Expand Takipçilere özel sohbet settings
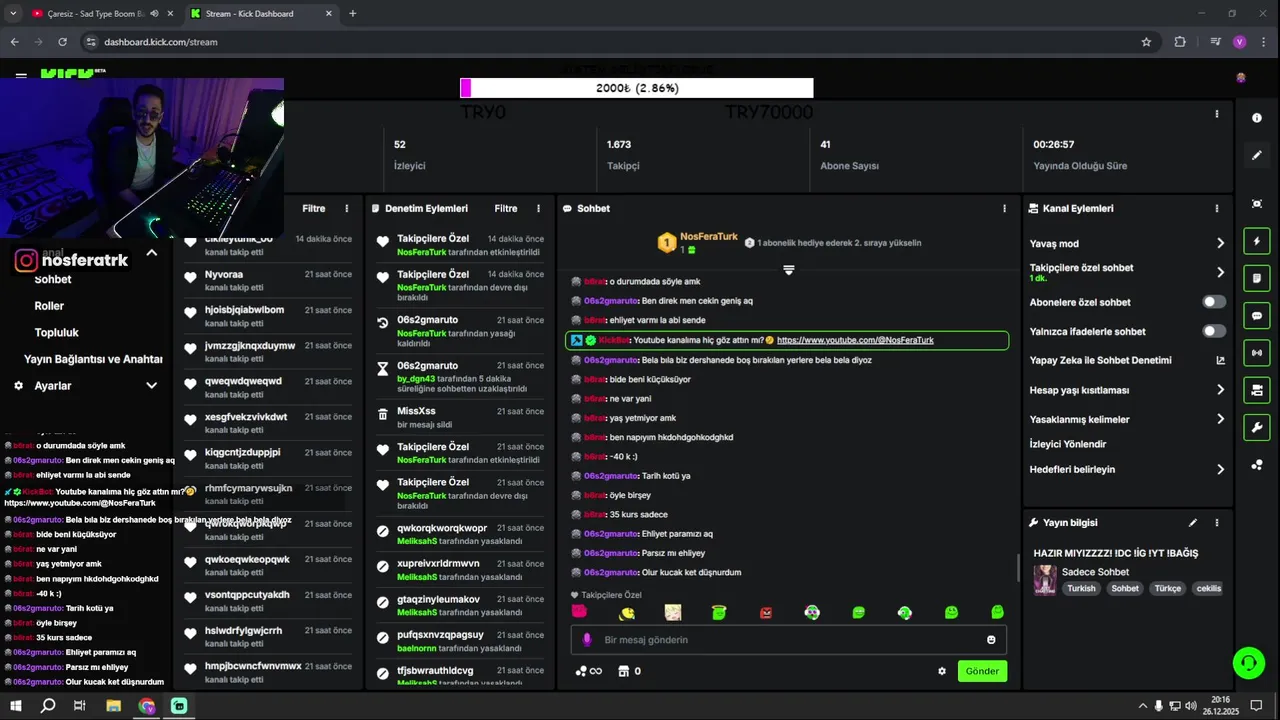The image size is (1280, 720). point(1220,272)
